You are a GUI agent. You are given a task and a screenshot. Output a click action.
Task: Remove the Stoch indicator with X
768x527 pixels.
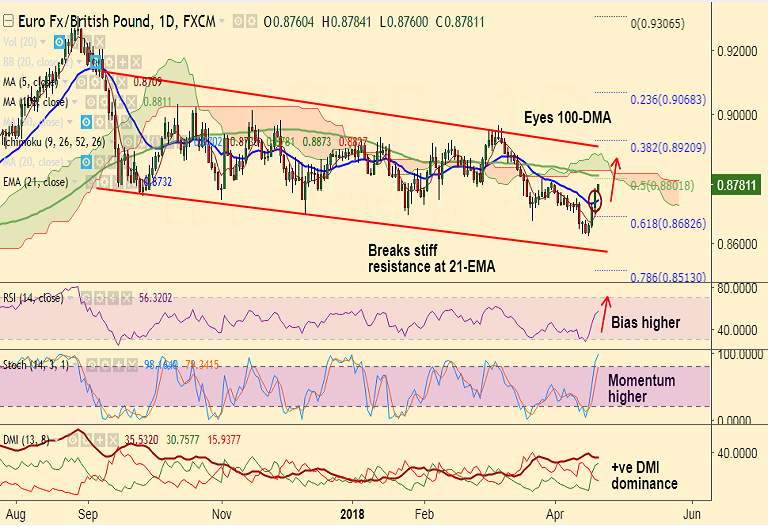131,365
